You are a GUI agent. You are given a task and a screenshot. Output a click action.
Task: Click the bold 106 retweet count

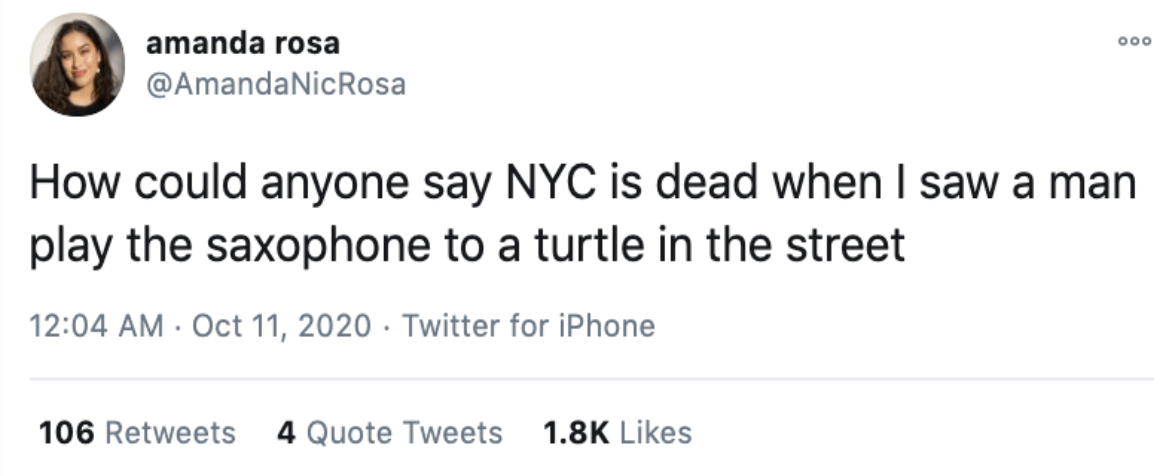[x=67, y=433]
